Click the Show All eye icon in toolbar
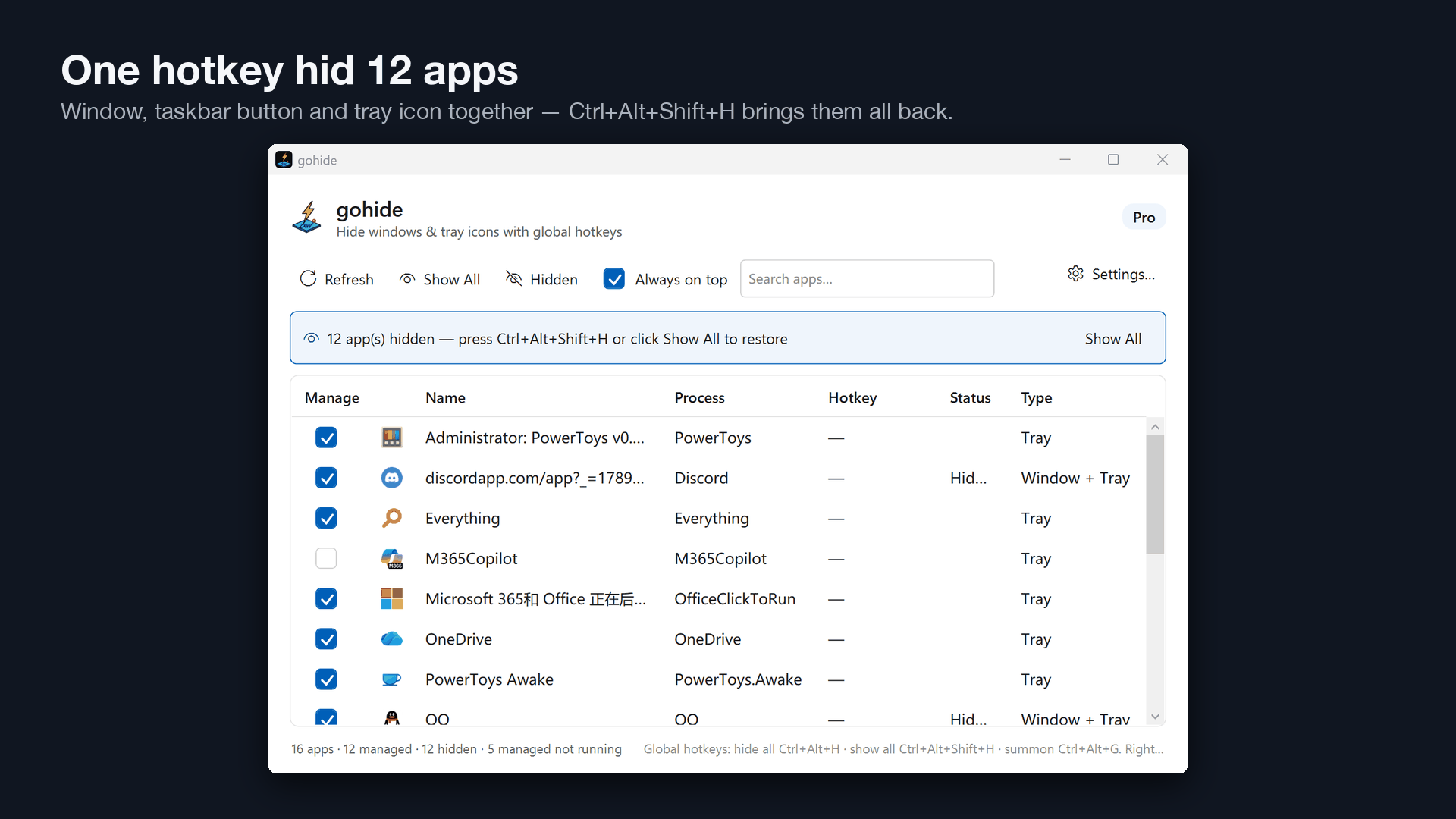The image size is (1456, 819). coord(407,279)
